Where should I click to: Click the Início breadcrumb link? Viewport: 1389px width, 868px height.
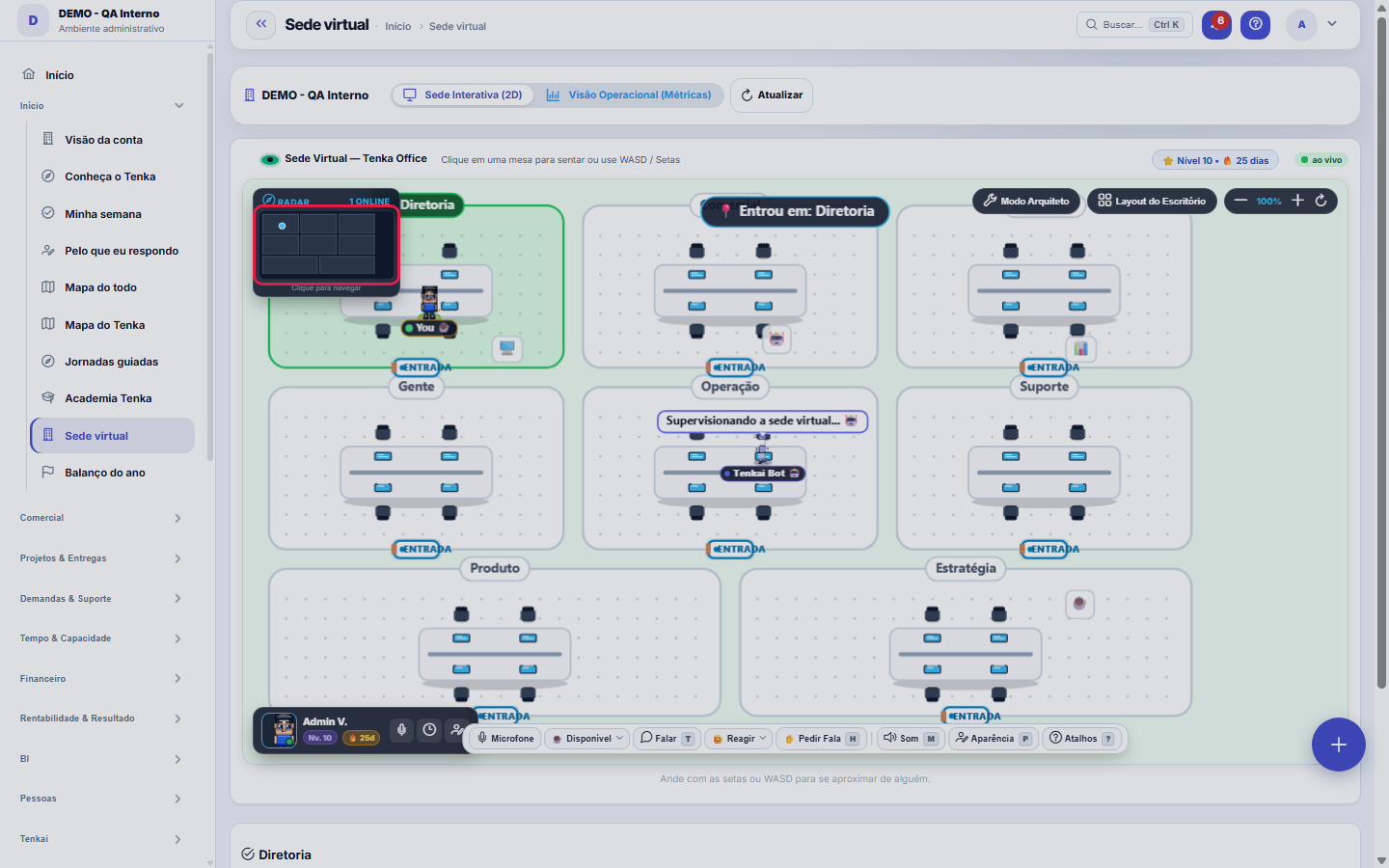click(397, 26)
